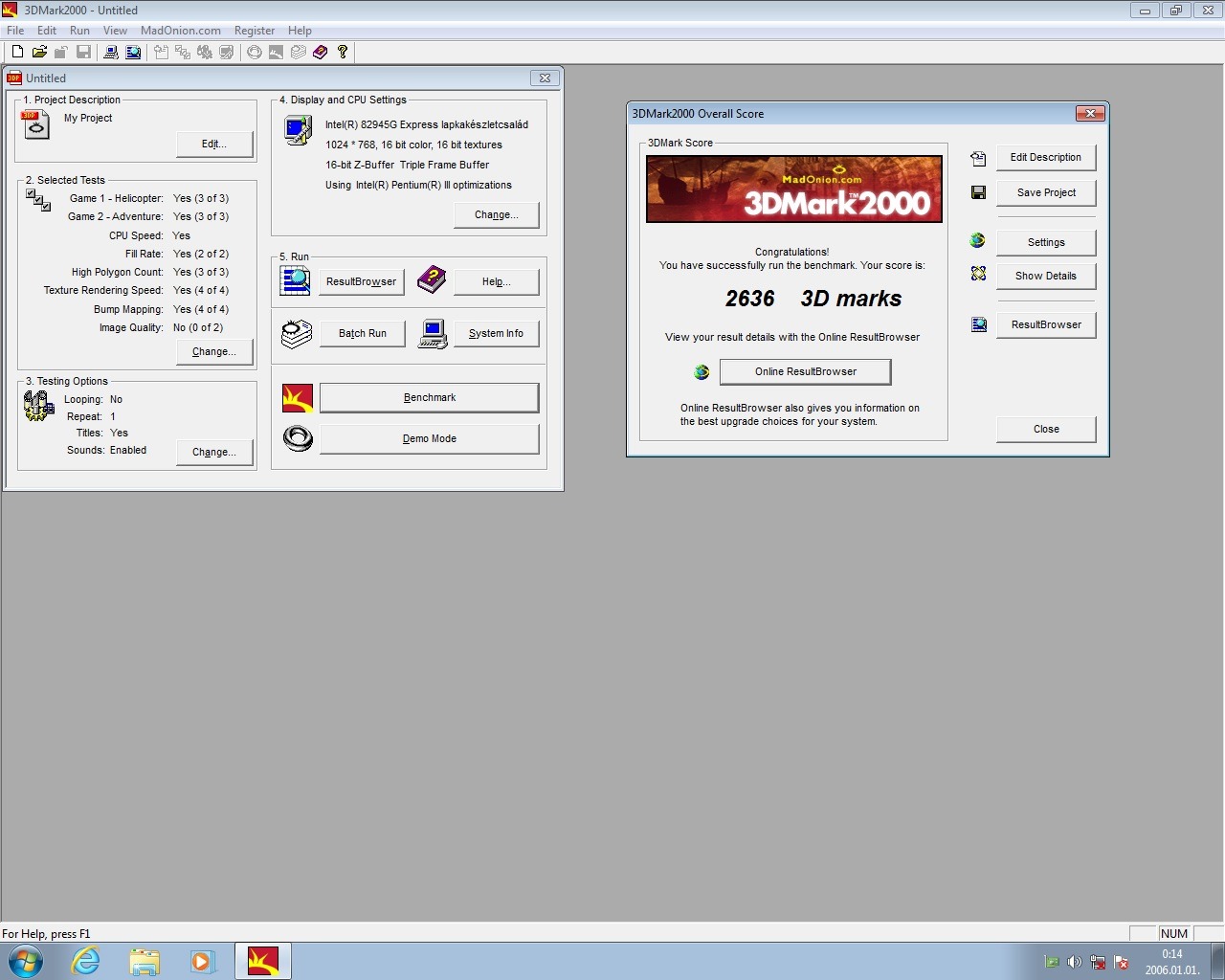Open the File menu

coord(15,31)
